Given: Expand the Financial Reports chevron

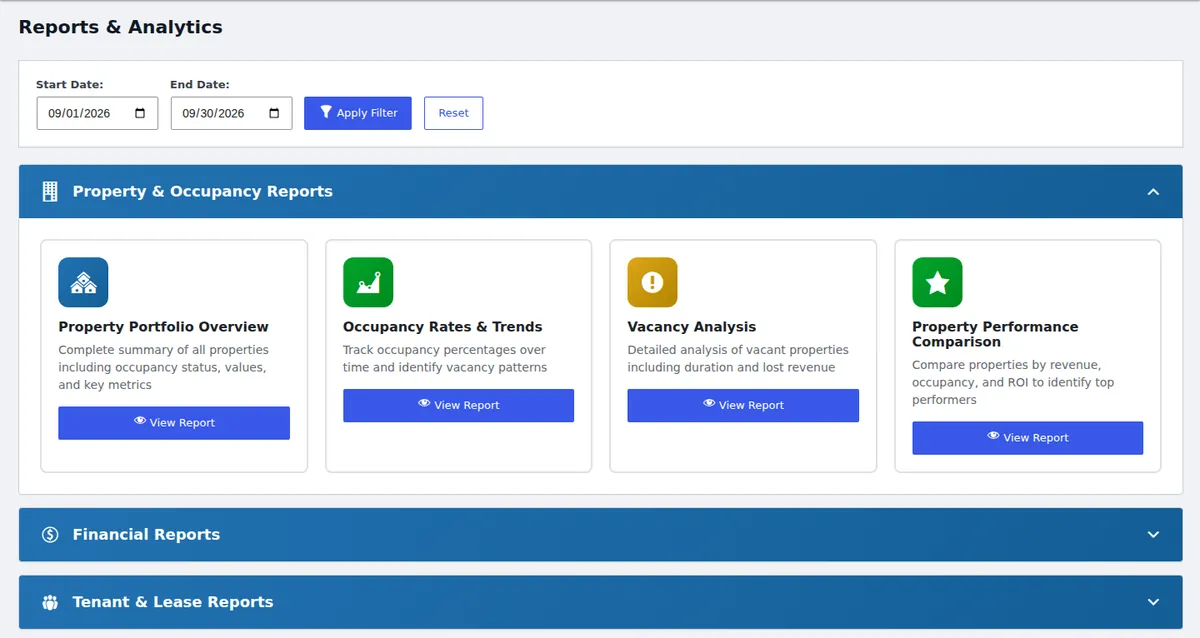Looking at the screenshot, I should [x=1153, y=534].
